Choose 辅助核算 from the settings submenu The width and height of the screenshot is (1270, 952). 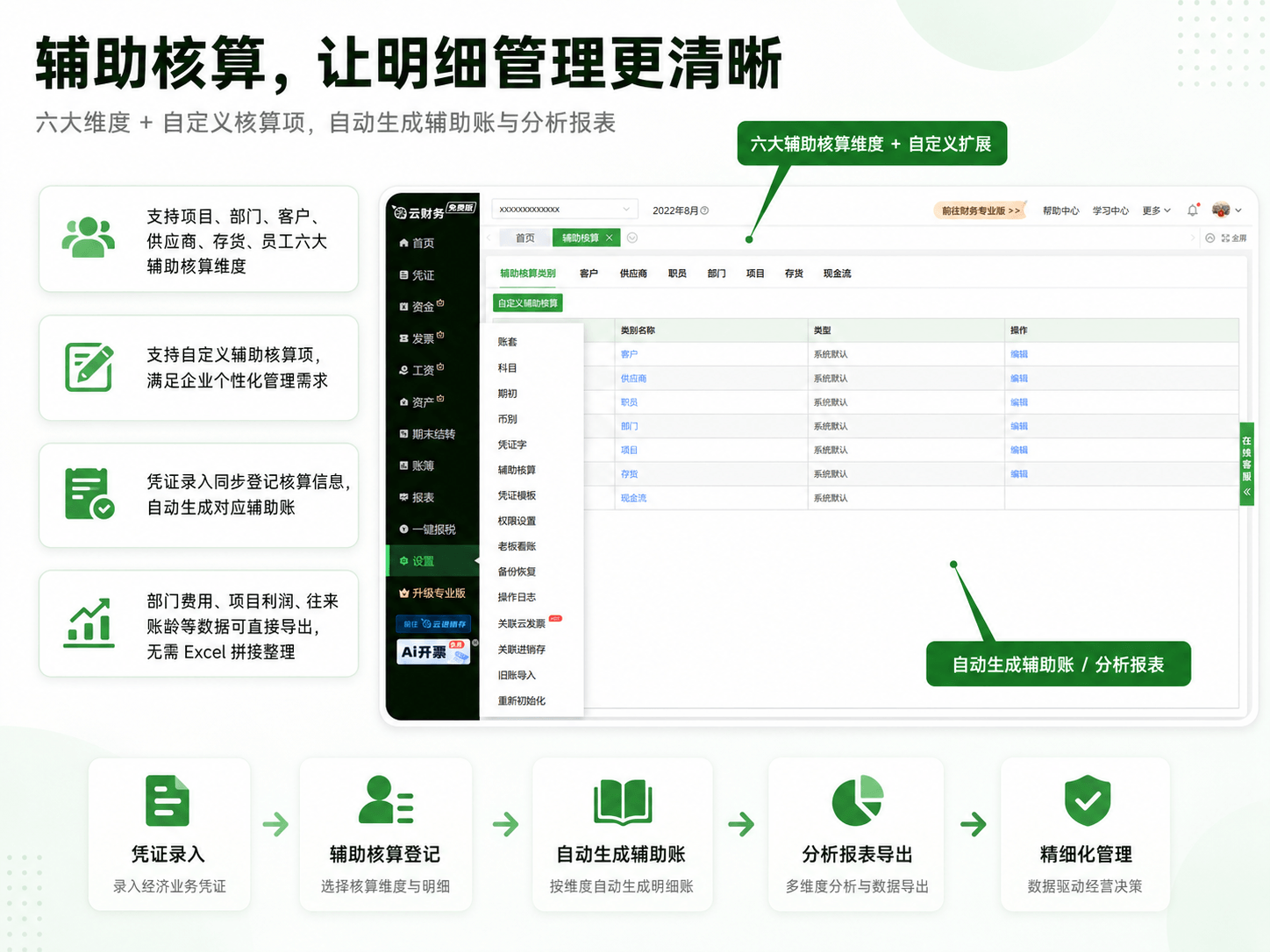tap(517, 470)
